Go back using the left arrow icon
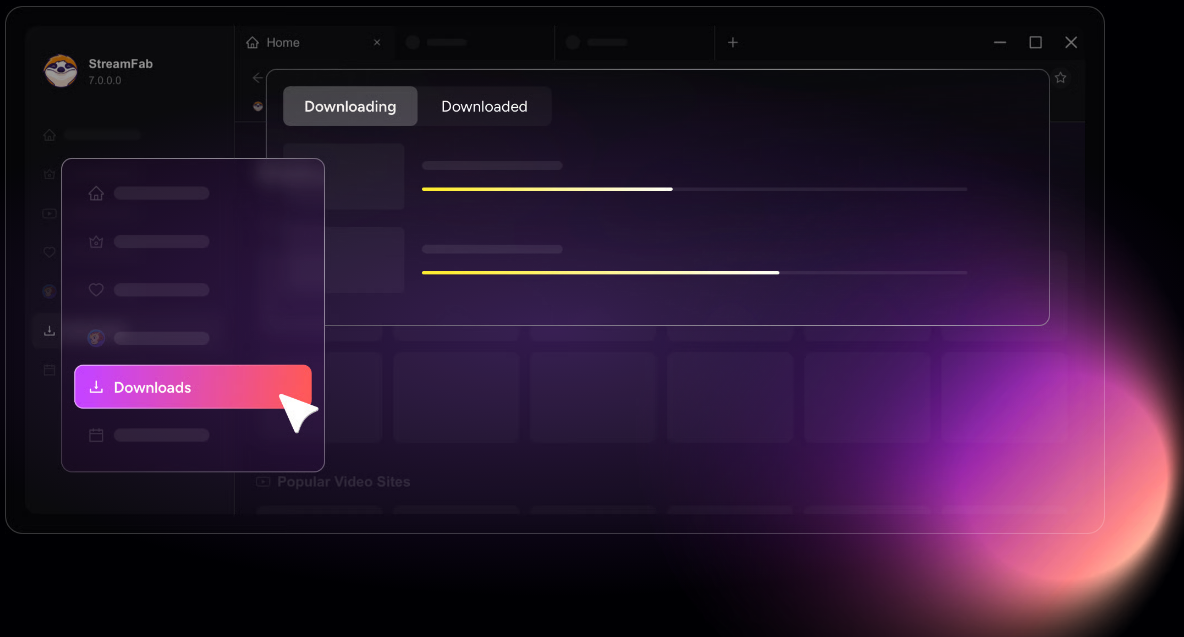The image size is (1184, 637). (258, 78)
